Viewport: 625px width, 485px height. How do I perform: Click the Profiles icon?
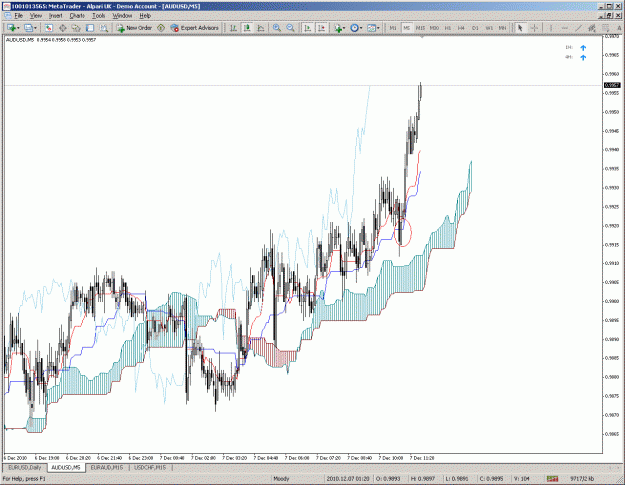click(28, 28)
